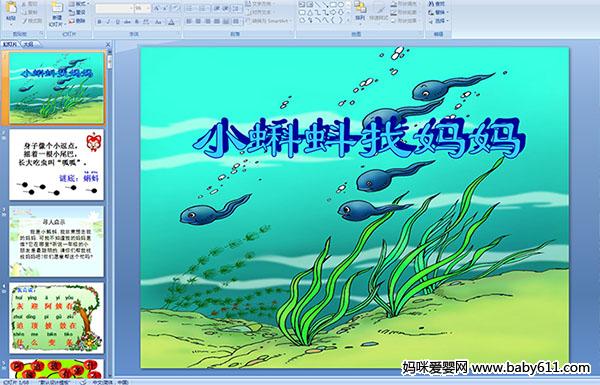Select the oval shape in the gallery
This screenshot has width=600, height=385.
tap(342, 5)
